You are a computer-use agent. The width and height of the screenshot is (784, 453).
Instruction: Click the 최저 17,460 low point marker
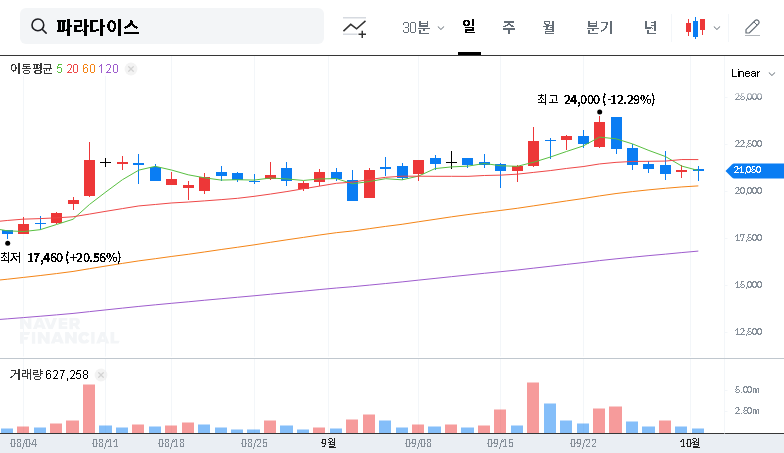[x=8, y=242]
